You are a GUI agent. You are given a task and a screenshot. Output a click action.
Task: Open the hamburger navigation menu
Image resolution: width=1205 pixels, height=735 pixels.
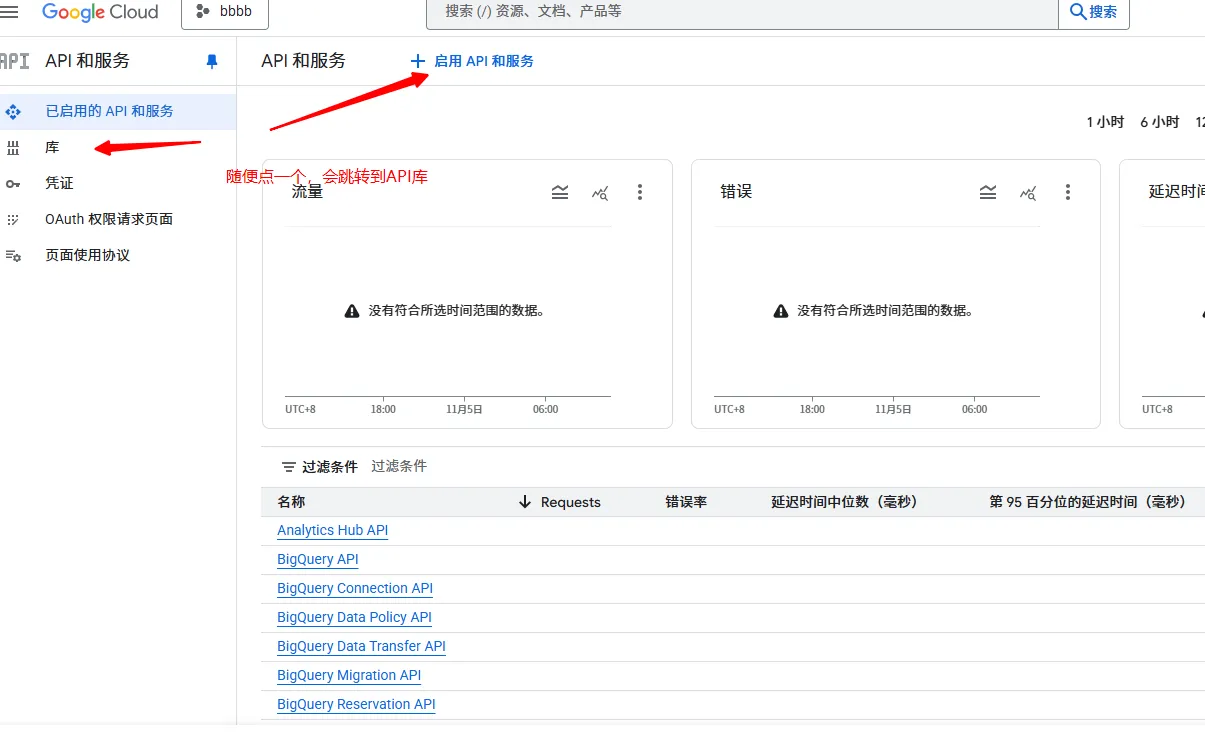10,12
